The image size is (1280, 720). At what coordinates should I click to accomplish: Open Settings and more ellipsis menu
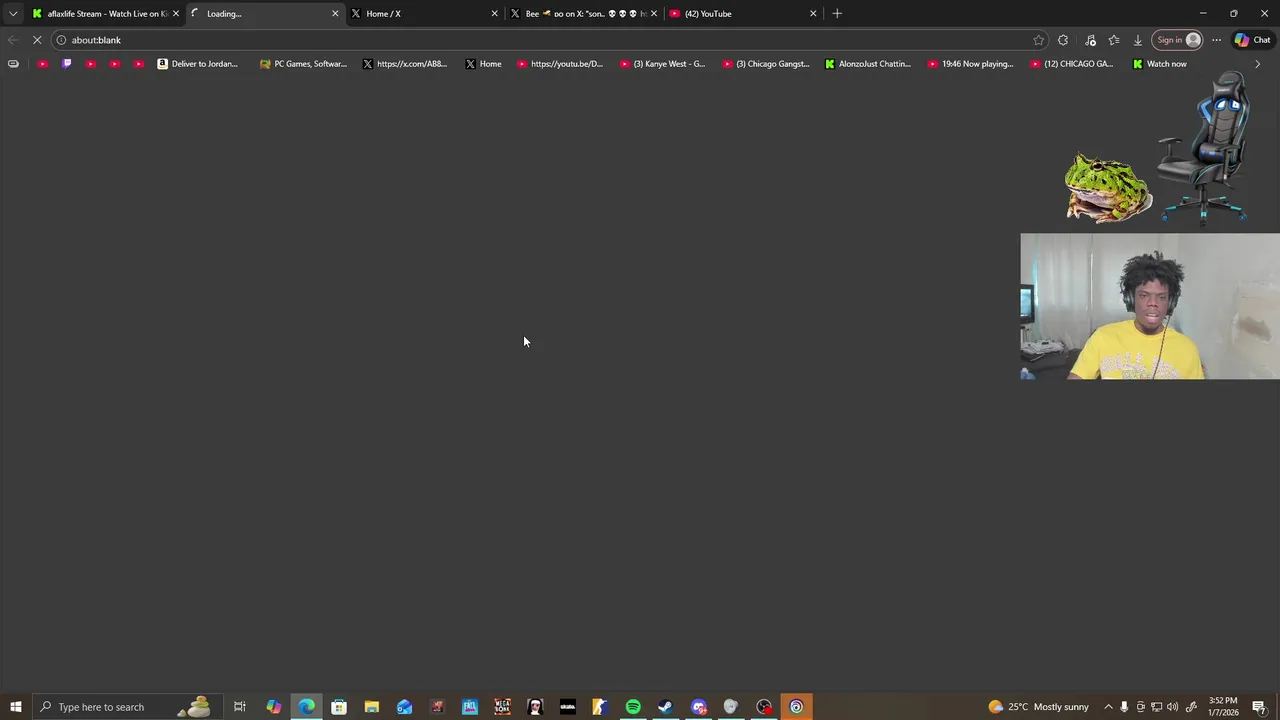click(1216, 40)
